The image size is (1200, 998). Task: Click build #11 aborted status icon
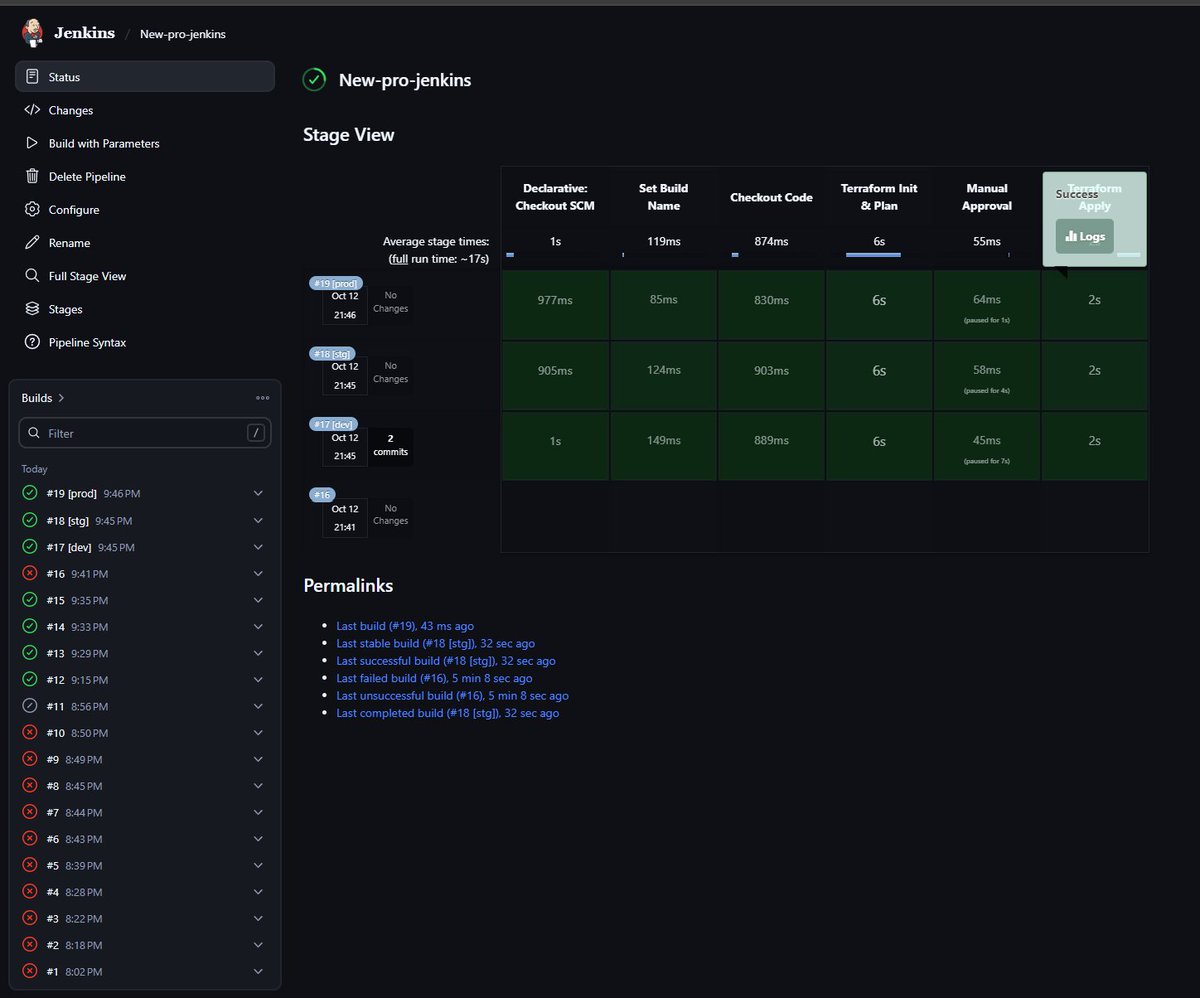pyautogui.click(x=30, y=706)
